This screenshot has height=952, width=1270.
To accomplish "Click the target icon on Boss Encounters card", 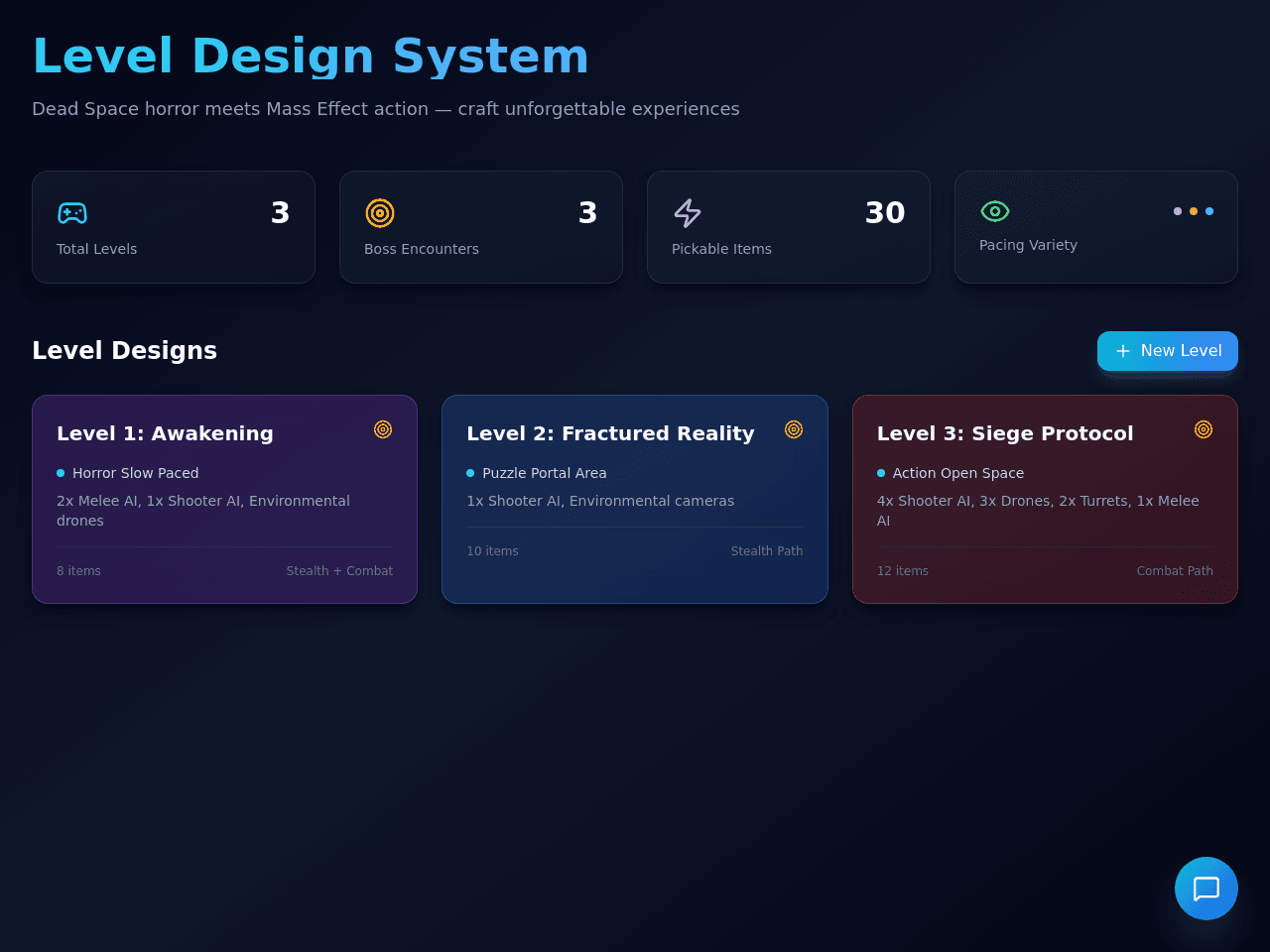I will [380, 213].
